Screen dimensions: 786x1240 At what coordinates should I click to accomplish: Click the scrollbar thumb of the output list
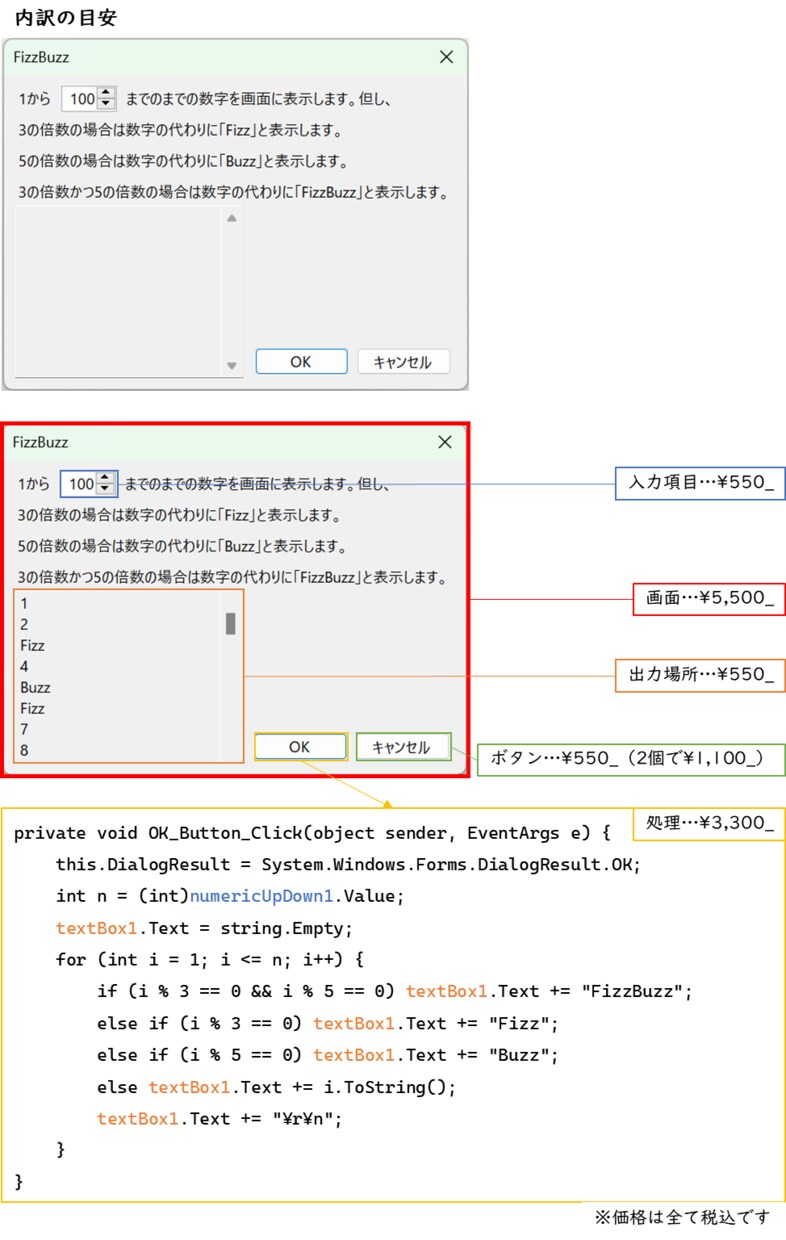click(x=231, y=624)
